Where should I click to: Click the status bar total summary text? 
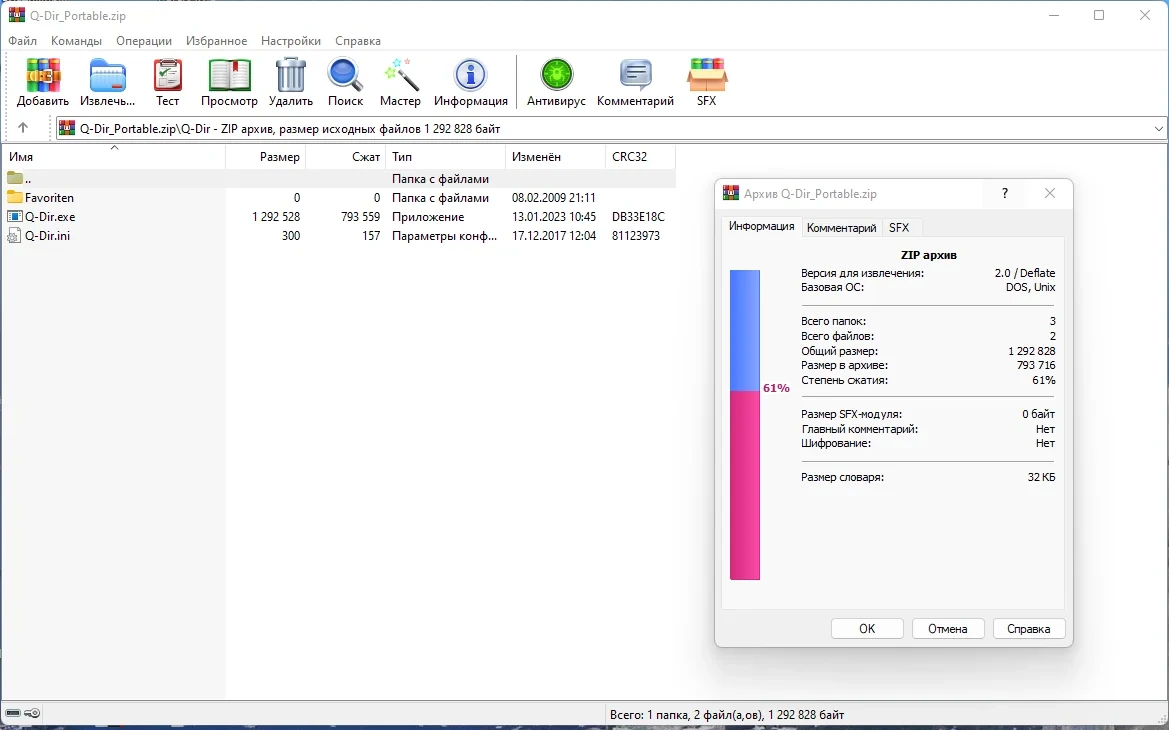click(727, 714)
